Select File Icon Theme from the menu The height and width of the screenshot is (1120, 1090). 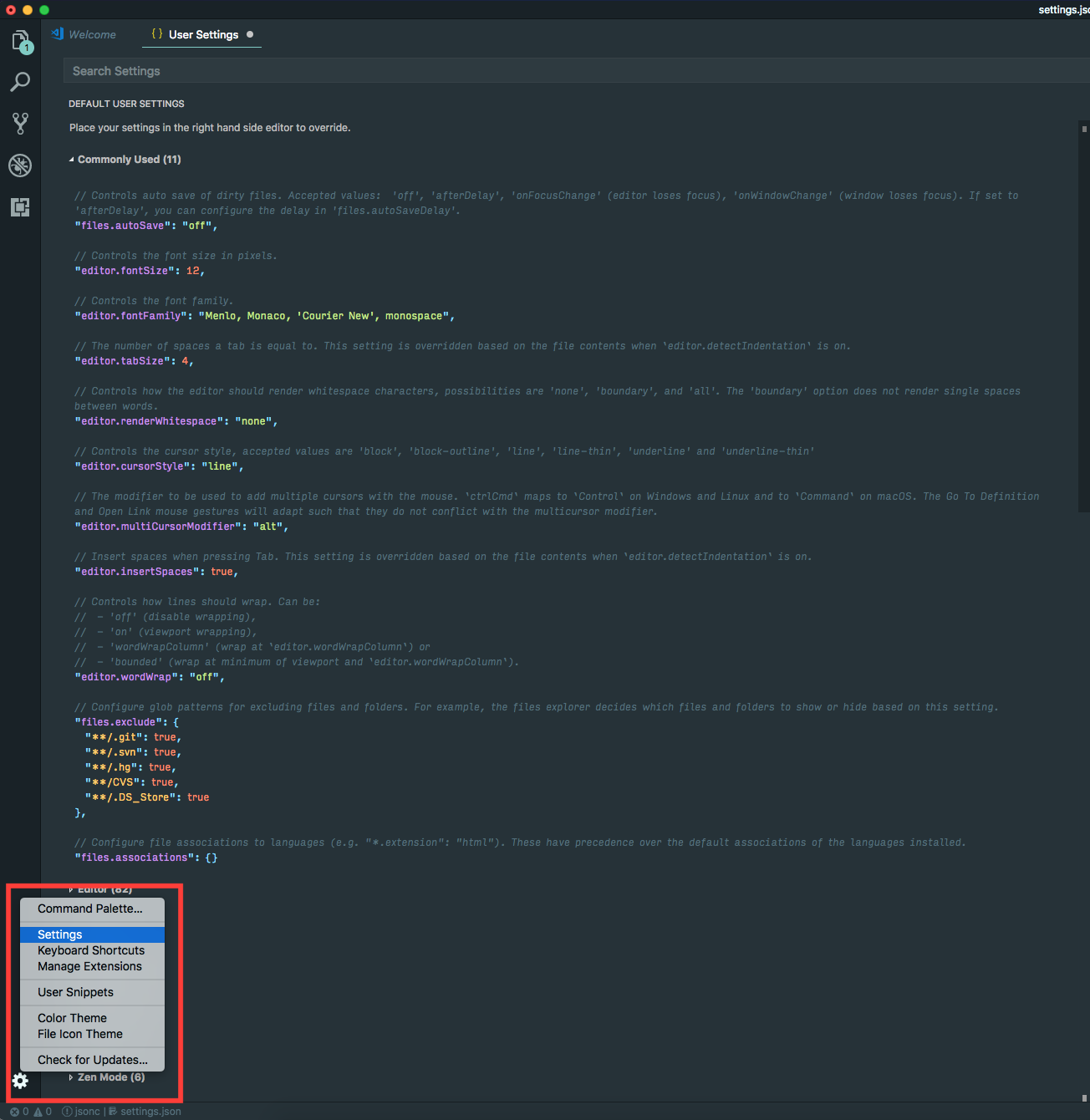pyautogui.click(x=92, y=1034)
